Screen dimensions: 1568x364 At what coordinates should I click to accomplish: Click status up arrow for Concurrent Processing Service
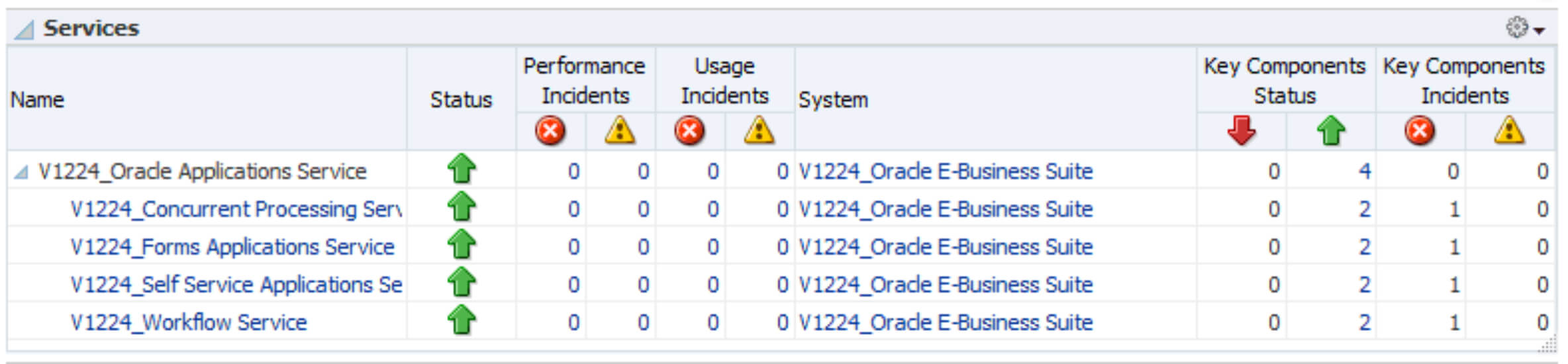[x=462, y=206]
